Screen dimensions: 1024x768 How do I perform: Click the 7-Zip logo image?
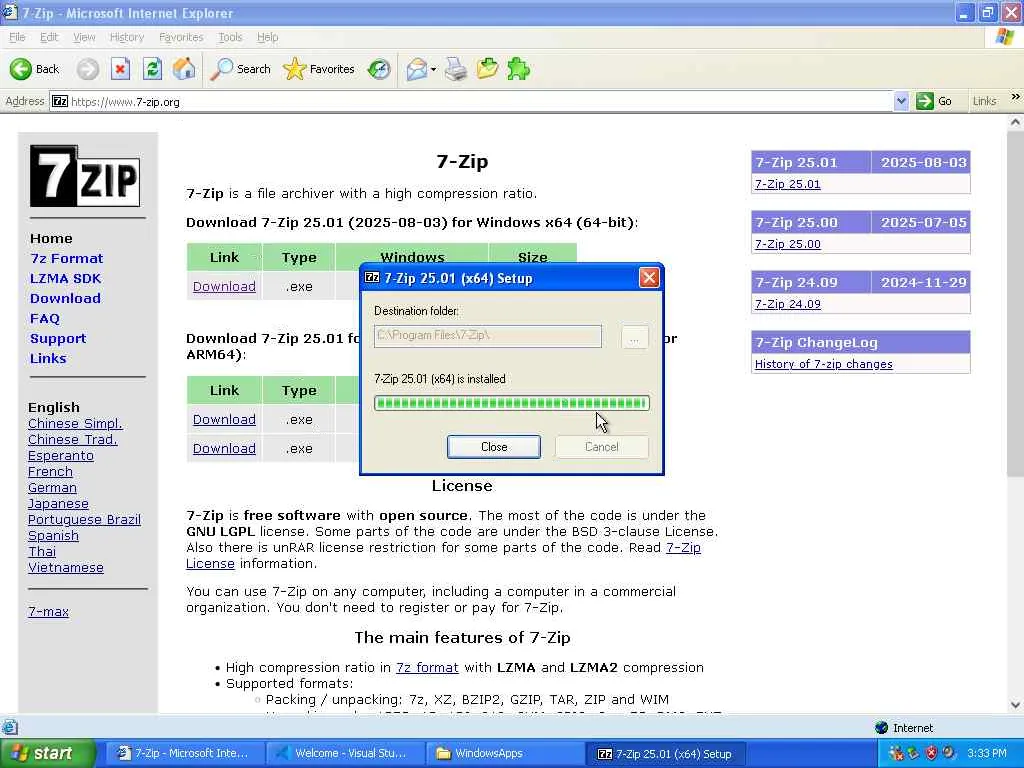(85, 176)
